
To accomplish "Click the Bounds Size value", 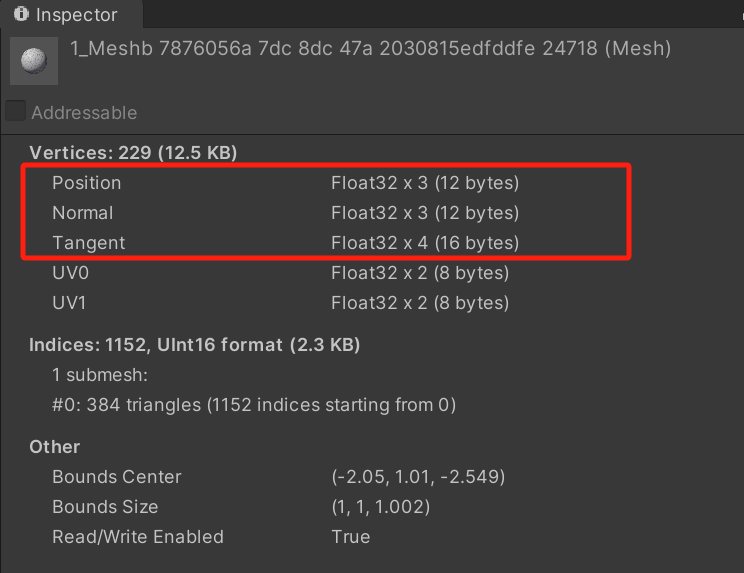I will (x=381, y=507).
